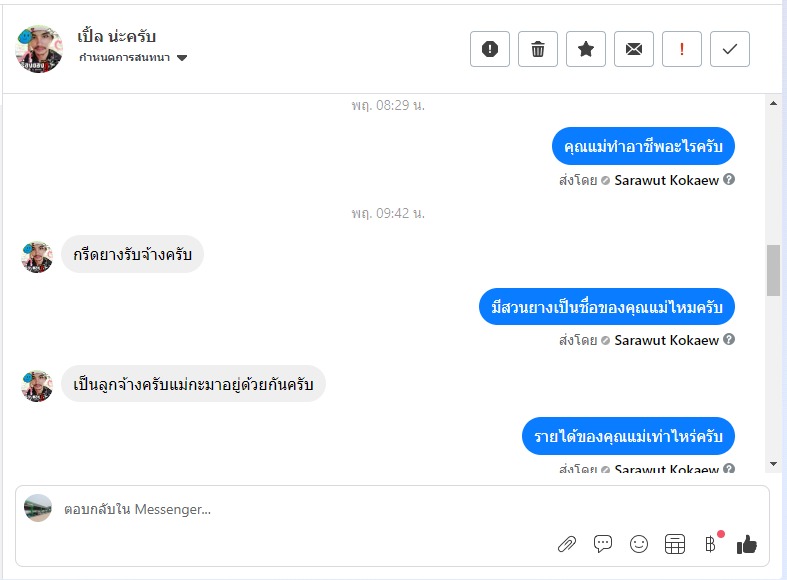Flag conversation with red exclamation icon

pyautogui.click(x=682, y=49)
